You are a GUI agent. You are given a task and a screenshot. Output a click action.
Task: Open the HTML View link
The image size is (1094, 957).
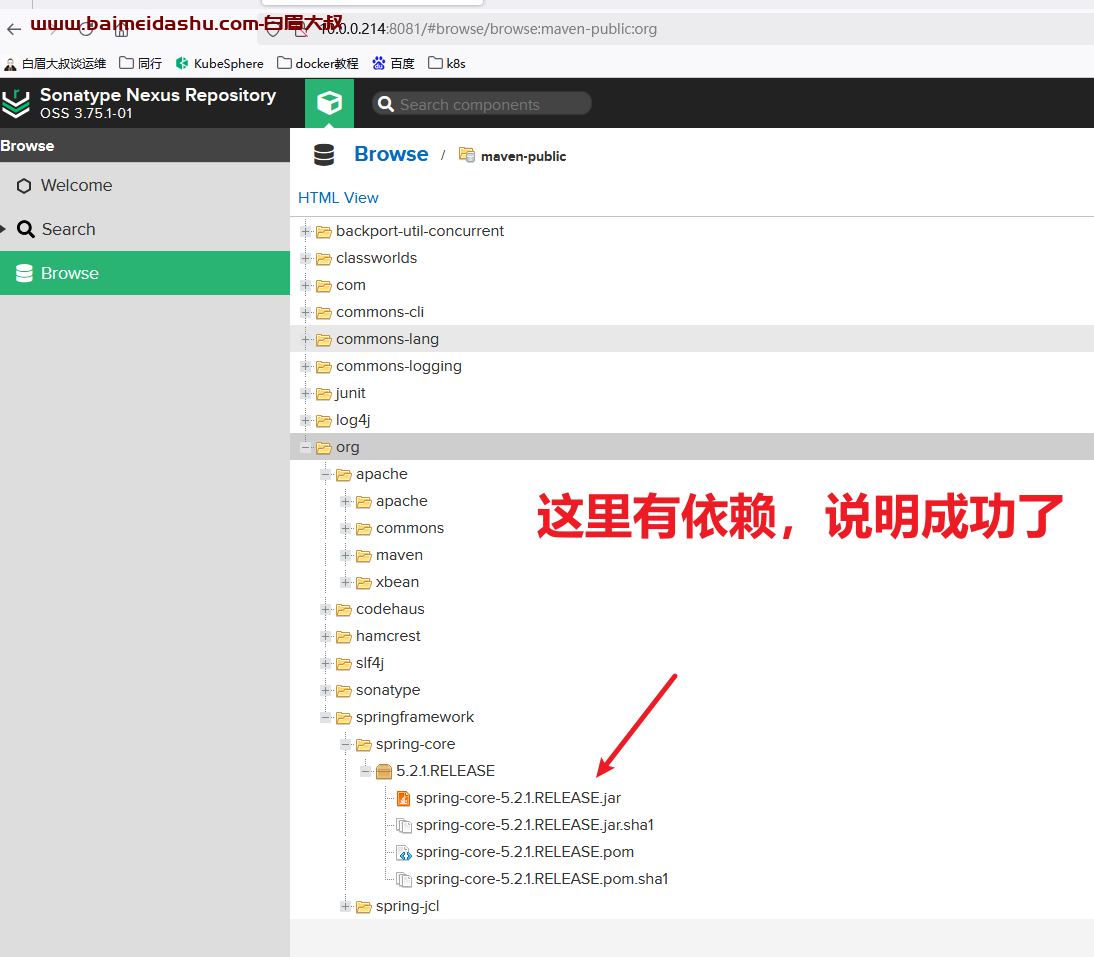(338, 198)
